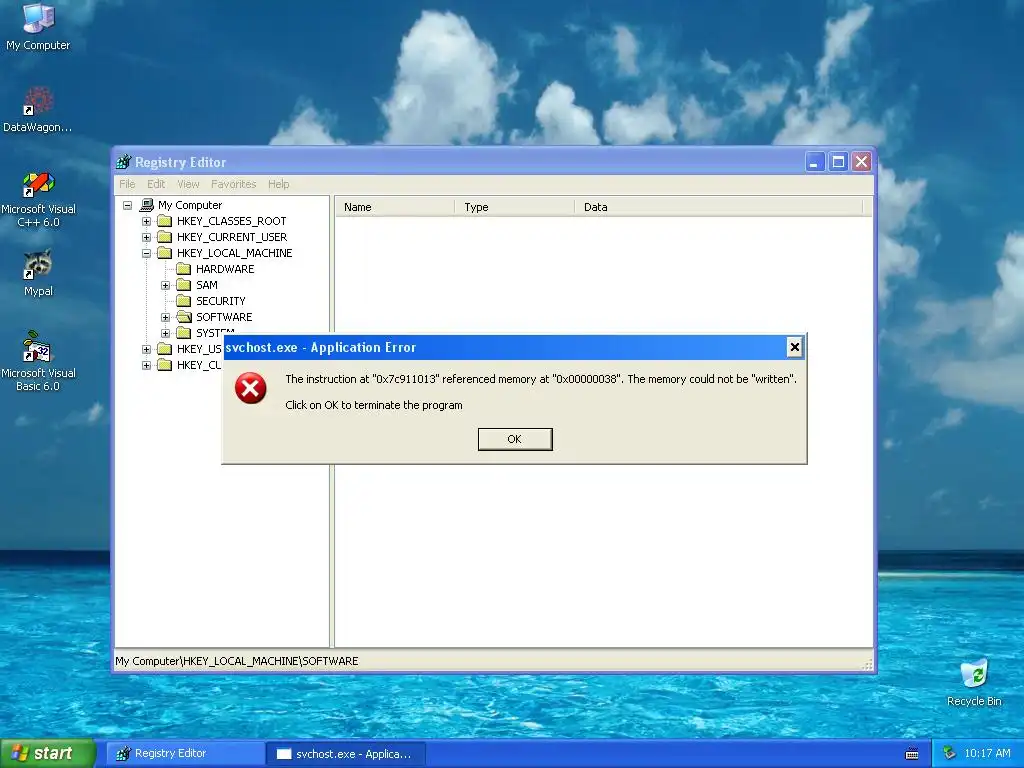The height and width of the screenshot is (768, 1024).
Task: Switch to svchost.exe taskbar button
Action: click(346, 754)
